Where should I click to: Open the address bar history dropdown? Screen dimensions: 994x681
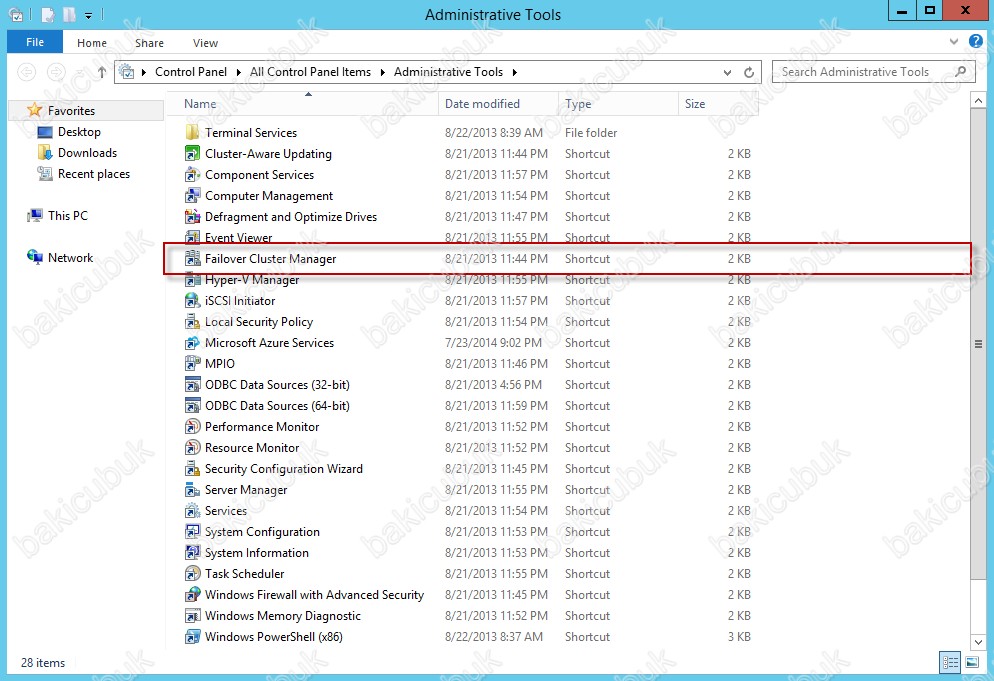[x=727, y=72]
